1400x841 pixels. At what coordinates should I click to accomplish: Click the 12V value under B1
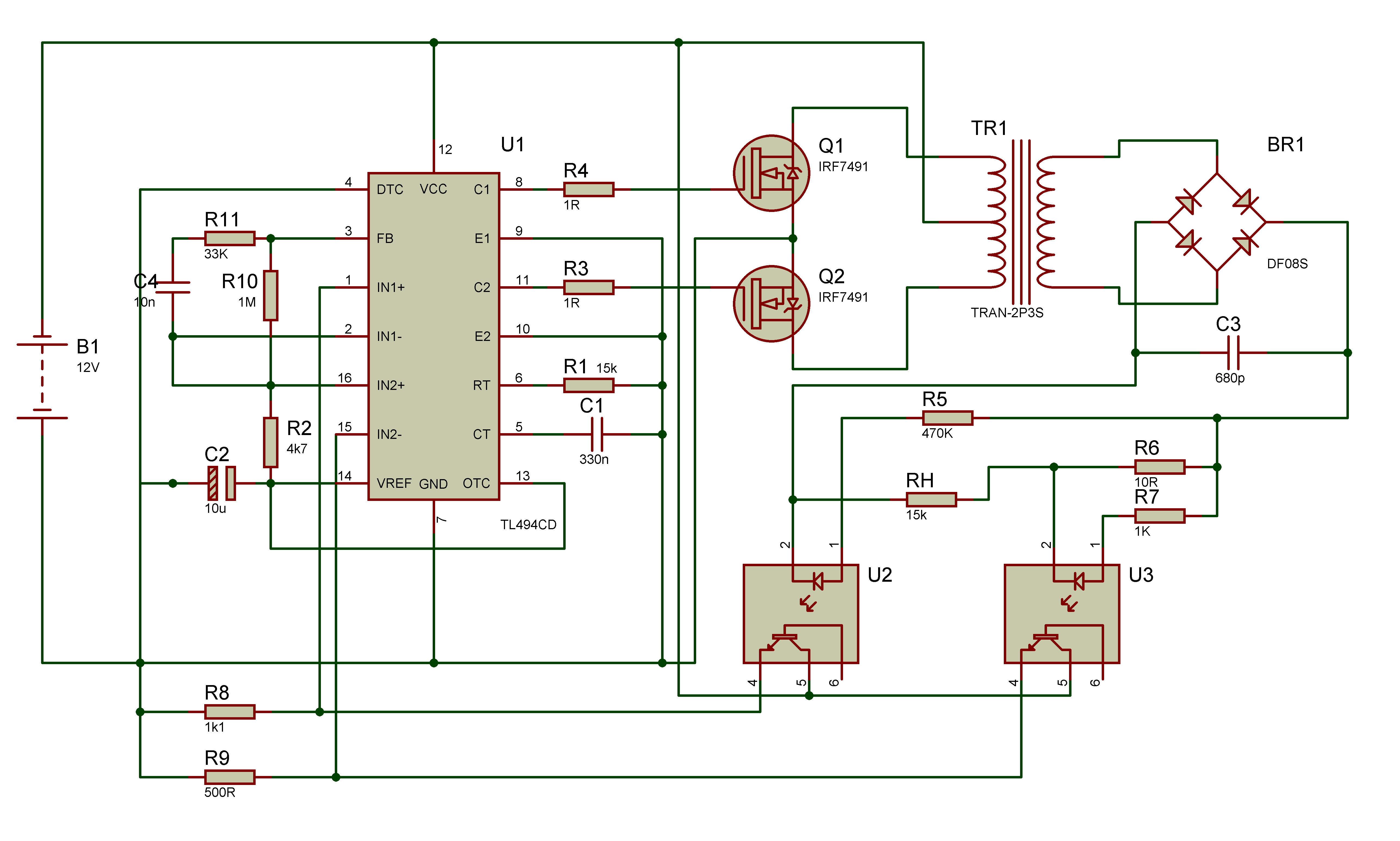88,367
